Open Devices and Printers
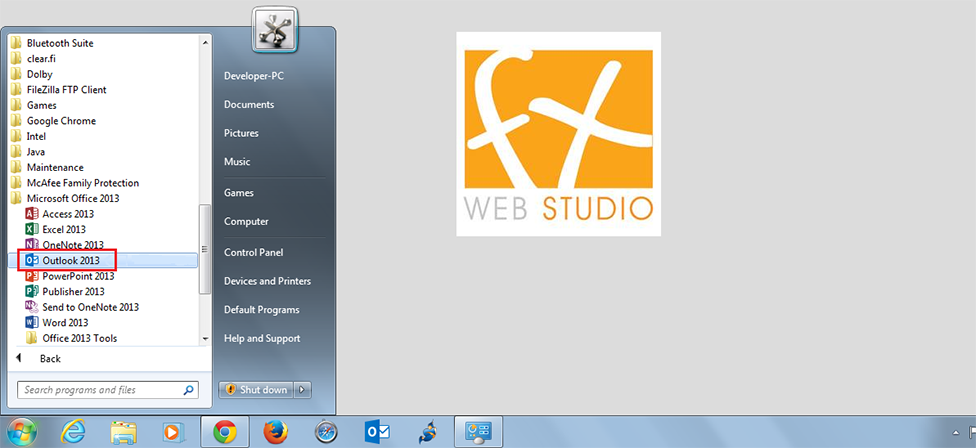The width and height of the screenshot is (976, 448). point(268,281)
